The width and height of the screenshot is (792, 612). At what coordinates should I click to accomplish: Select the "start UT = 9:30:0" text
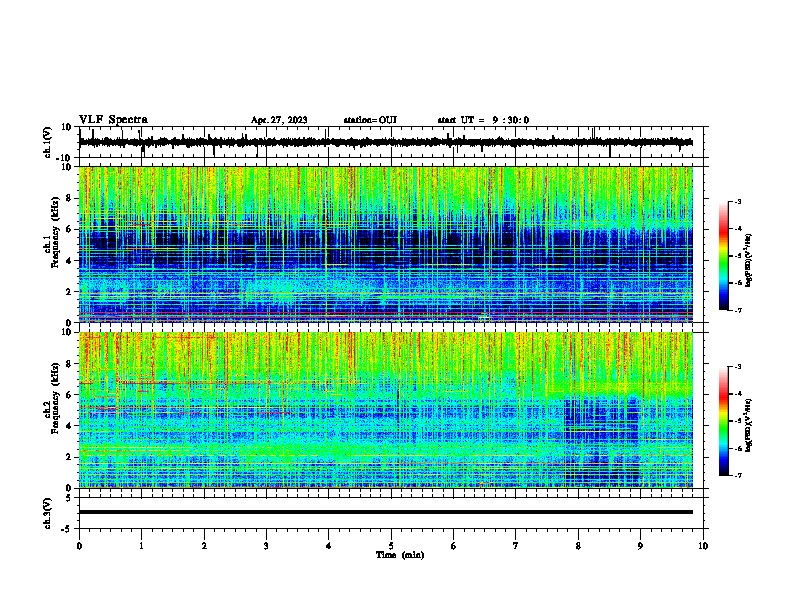coord(483,120)
